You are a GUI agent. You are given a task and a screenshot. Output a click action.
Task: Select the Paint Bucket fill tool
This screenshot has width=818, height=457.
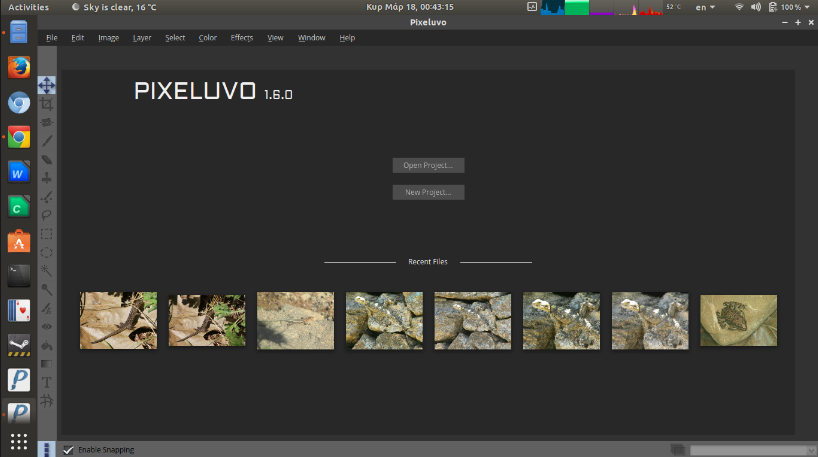point(46,345)
